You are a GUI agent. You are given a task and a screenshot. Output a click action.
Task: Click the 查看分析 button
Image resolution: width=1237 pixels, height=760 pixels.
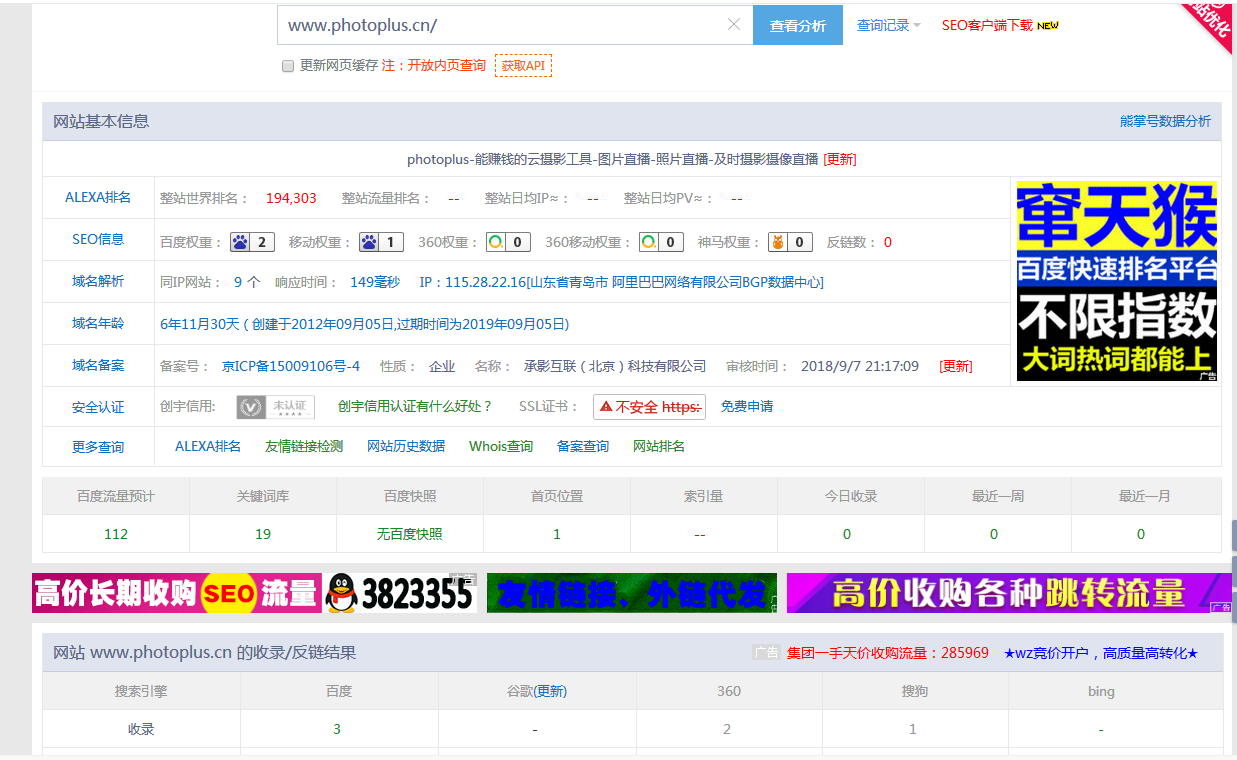pyautogui.click(x=797, y=26)
